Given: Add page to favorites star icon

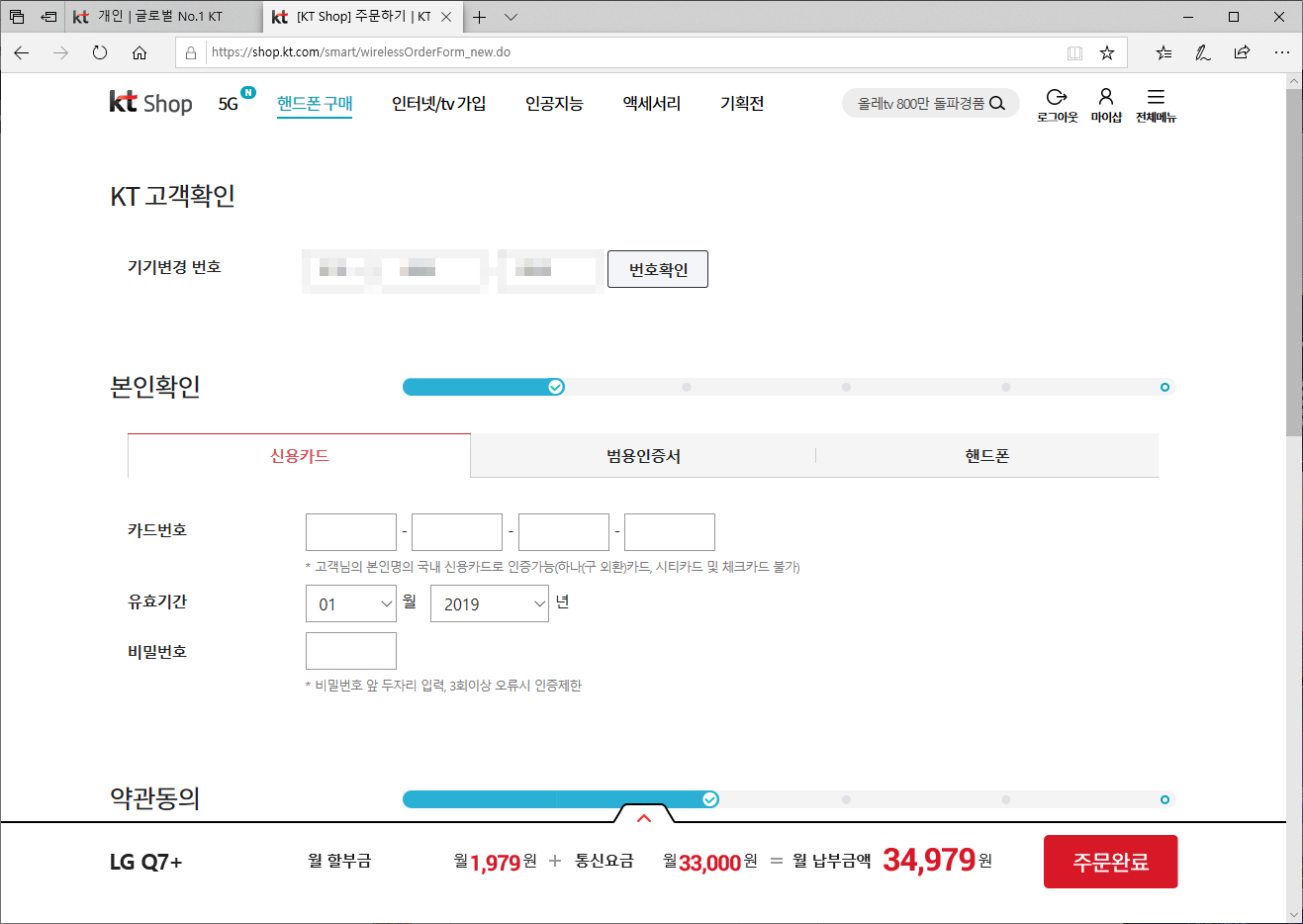Looking at the screenshot, I should tap(1107, 52).
